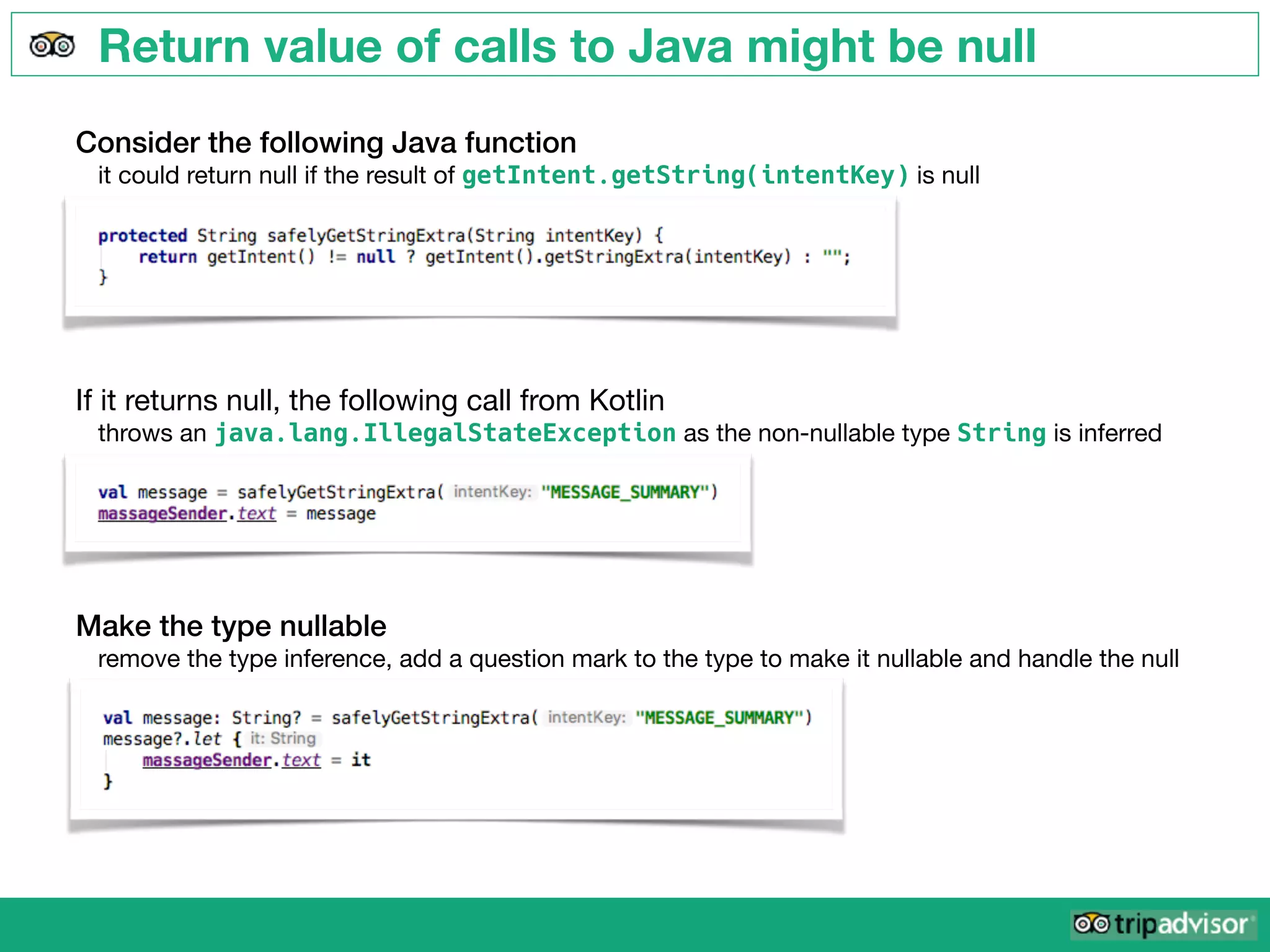Click 'String?' type in third code snippet
The height and width of the screenshot is (952, 1270).
pos(266,718)
